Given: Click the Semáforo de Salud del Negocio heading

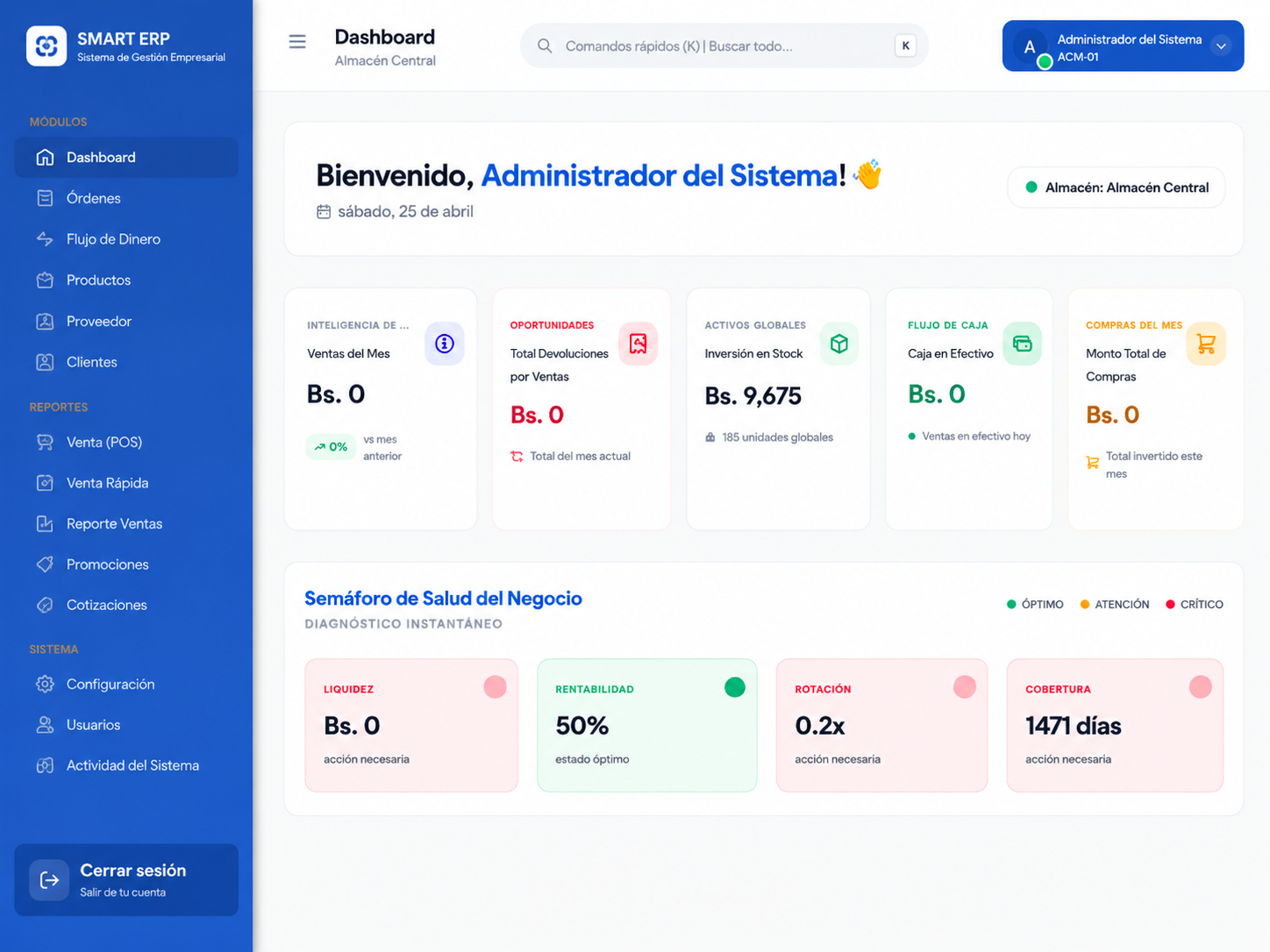Looking at the screenshot, I should tap(443, 598).
